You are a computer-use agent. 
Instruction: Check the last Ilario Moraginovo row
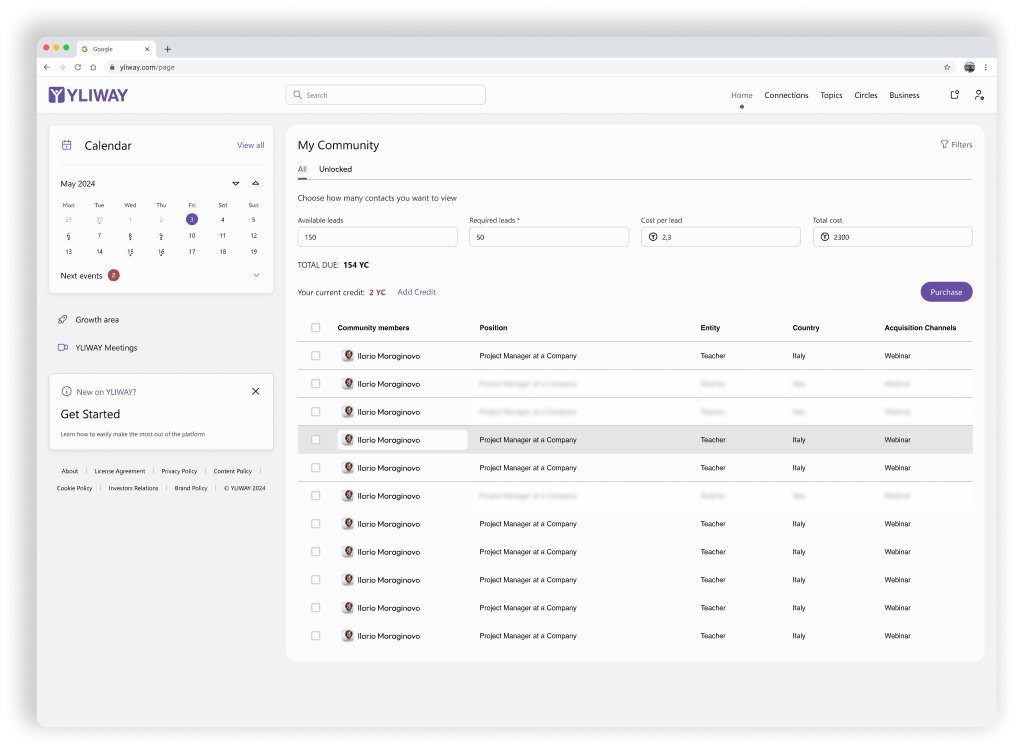[x=315, y=636]
